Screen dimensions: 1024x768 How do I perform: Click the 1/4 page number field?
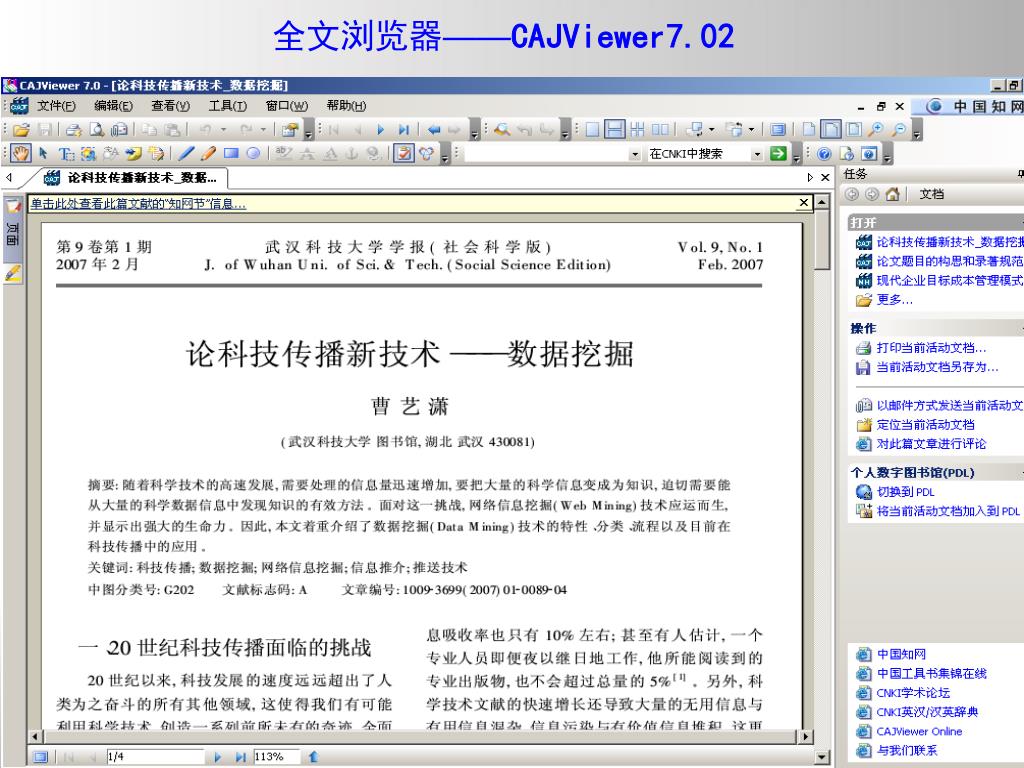point(155,756)
